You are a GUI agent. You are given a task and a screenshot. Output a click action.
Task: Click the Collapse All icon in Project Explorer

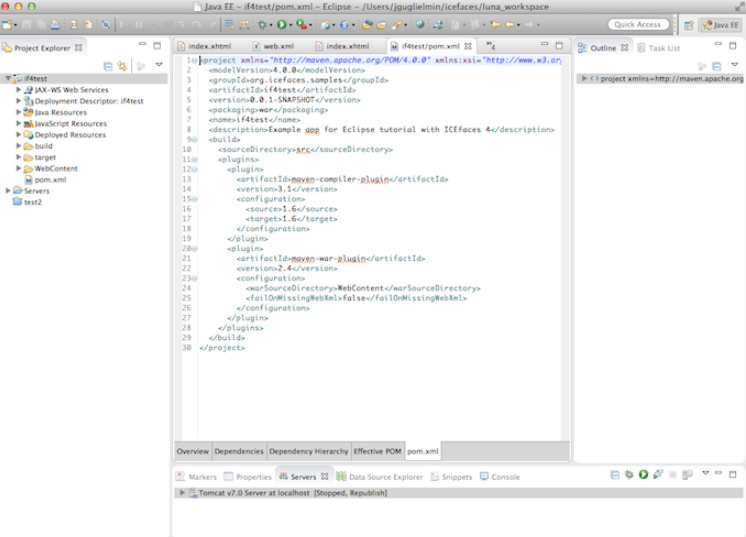(108, 65)
